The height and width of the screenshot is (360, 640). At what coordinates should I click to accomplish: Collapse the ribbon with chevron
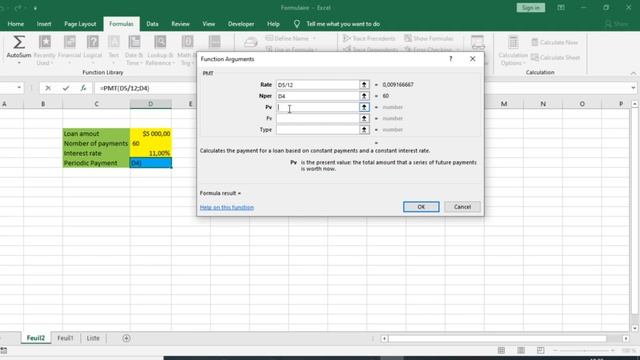(633, 73)
